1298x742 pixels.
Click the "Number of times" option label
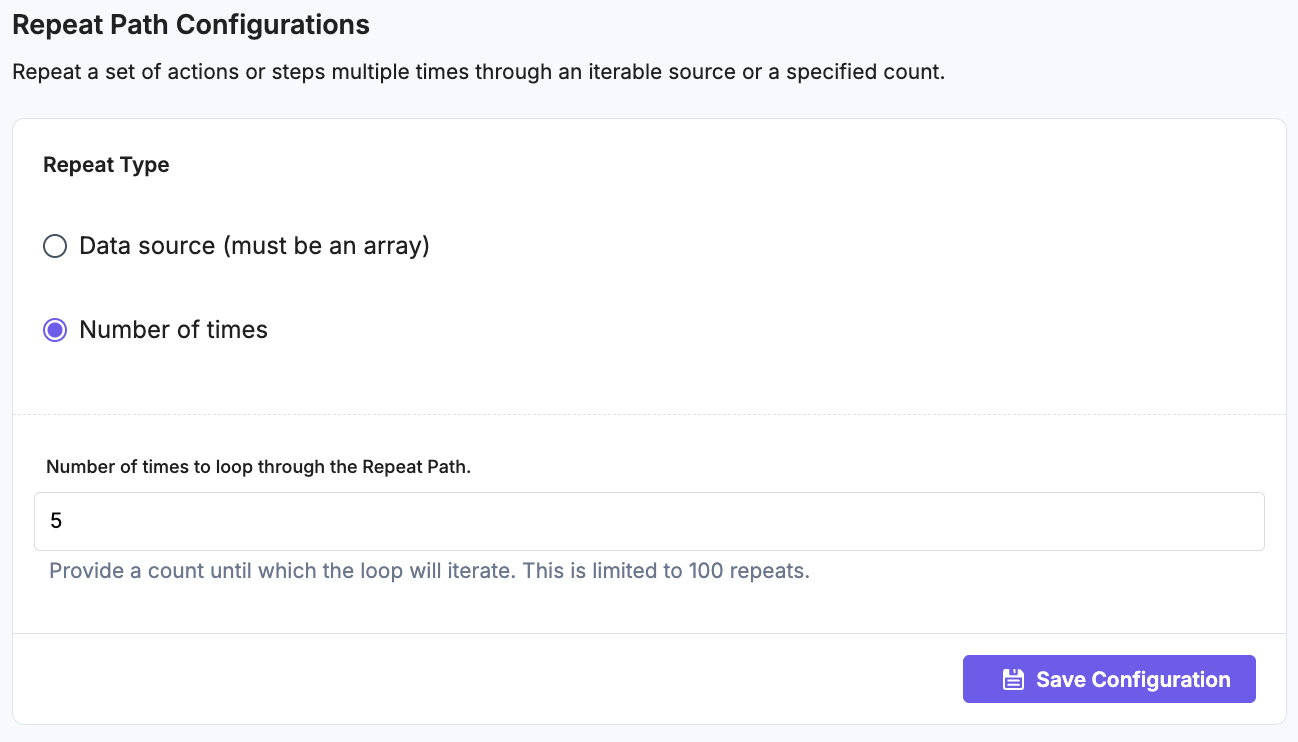(173, 330)
